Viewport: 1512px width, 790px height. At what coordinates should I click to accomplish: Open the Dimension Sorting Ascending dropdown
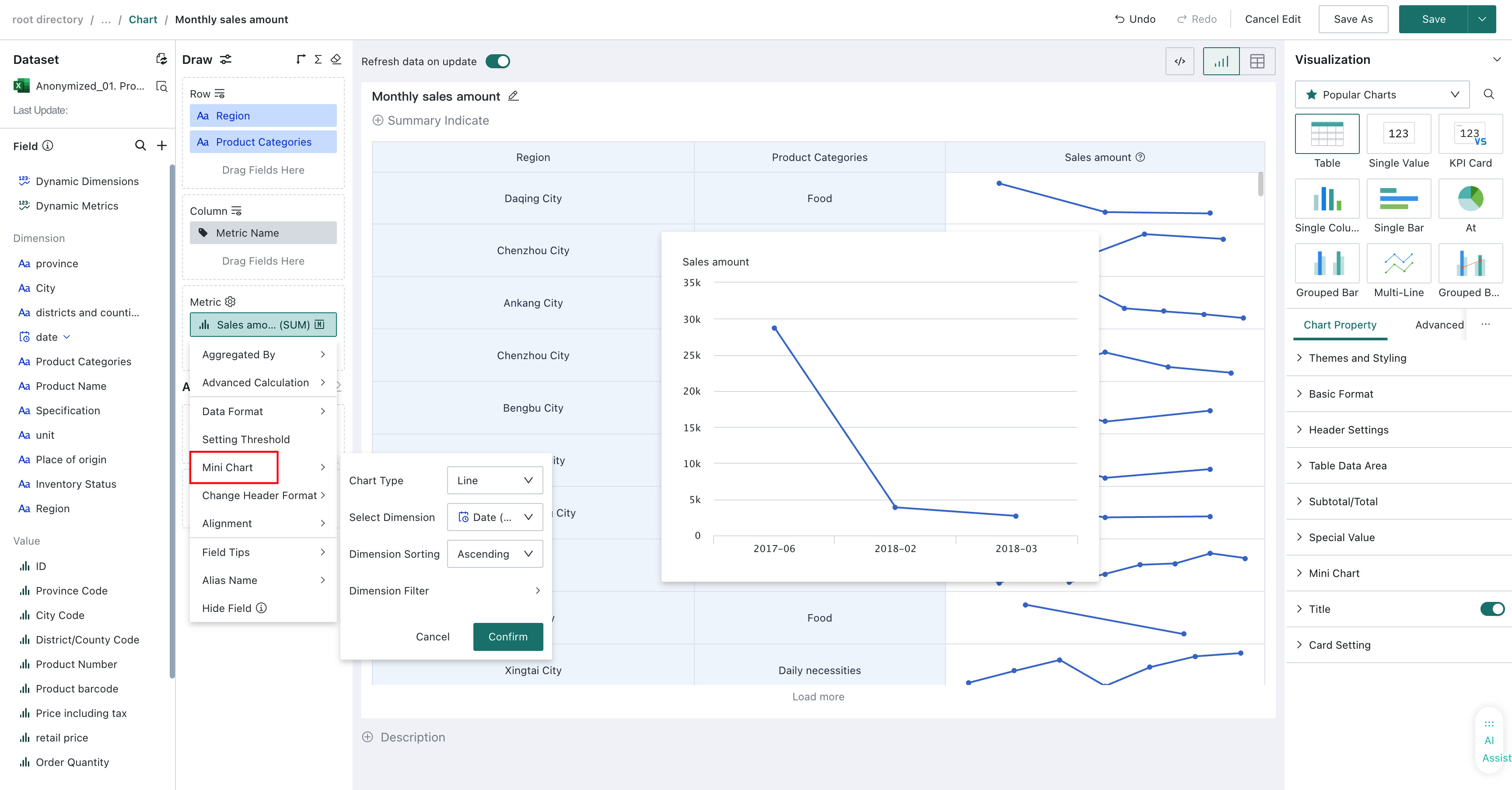pyautogui.click(x=495, y=553)
